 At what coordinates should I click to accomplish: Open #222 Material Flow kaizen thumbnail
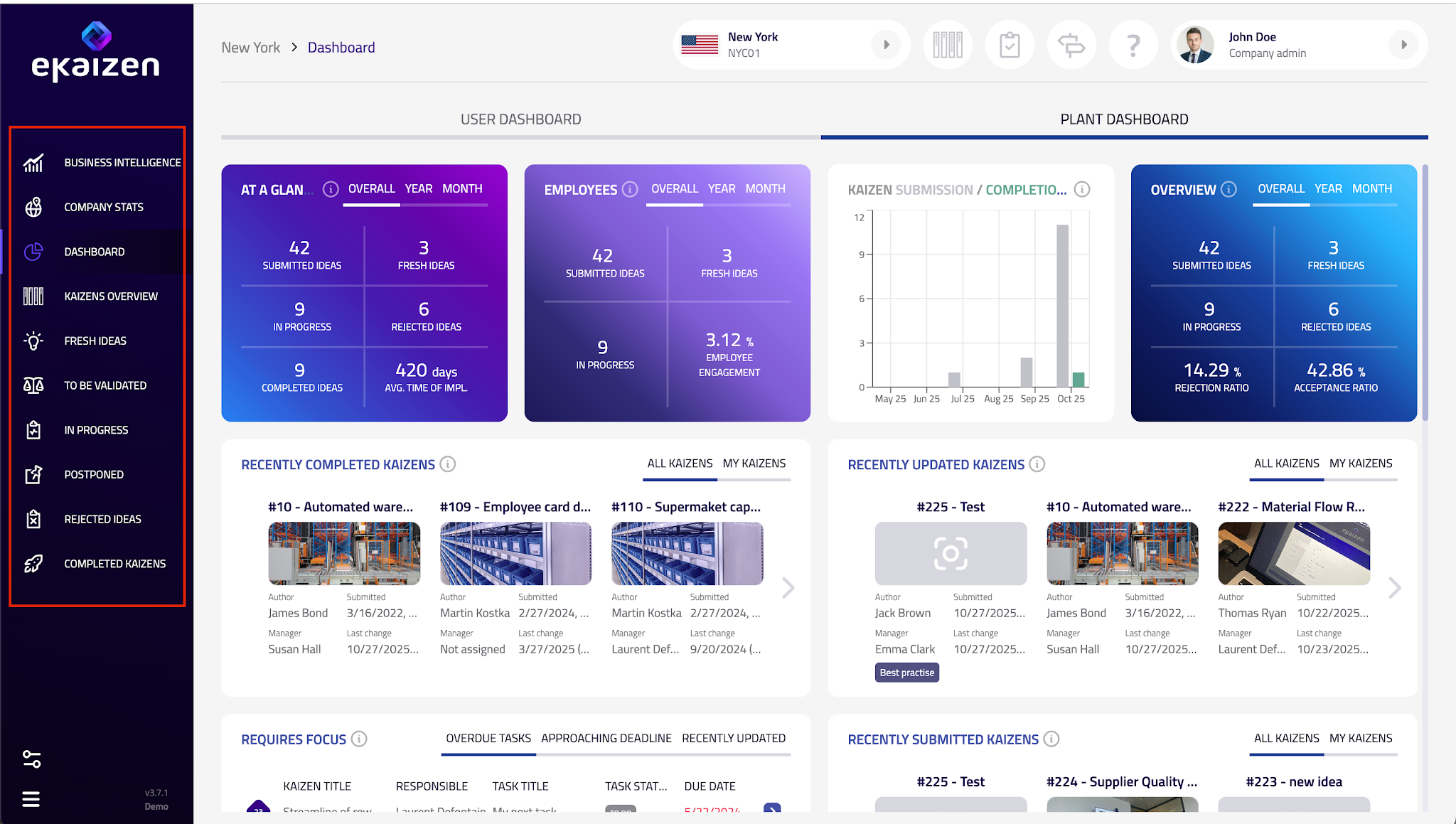click(1293, 553)
